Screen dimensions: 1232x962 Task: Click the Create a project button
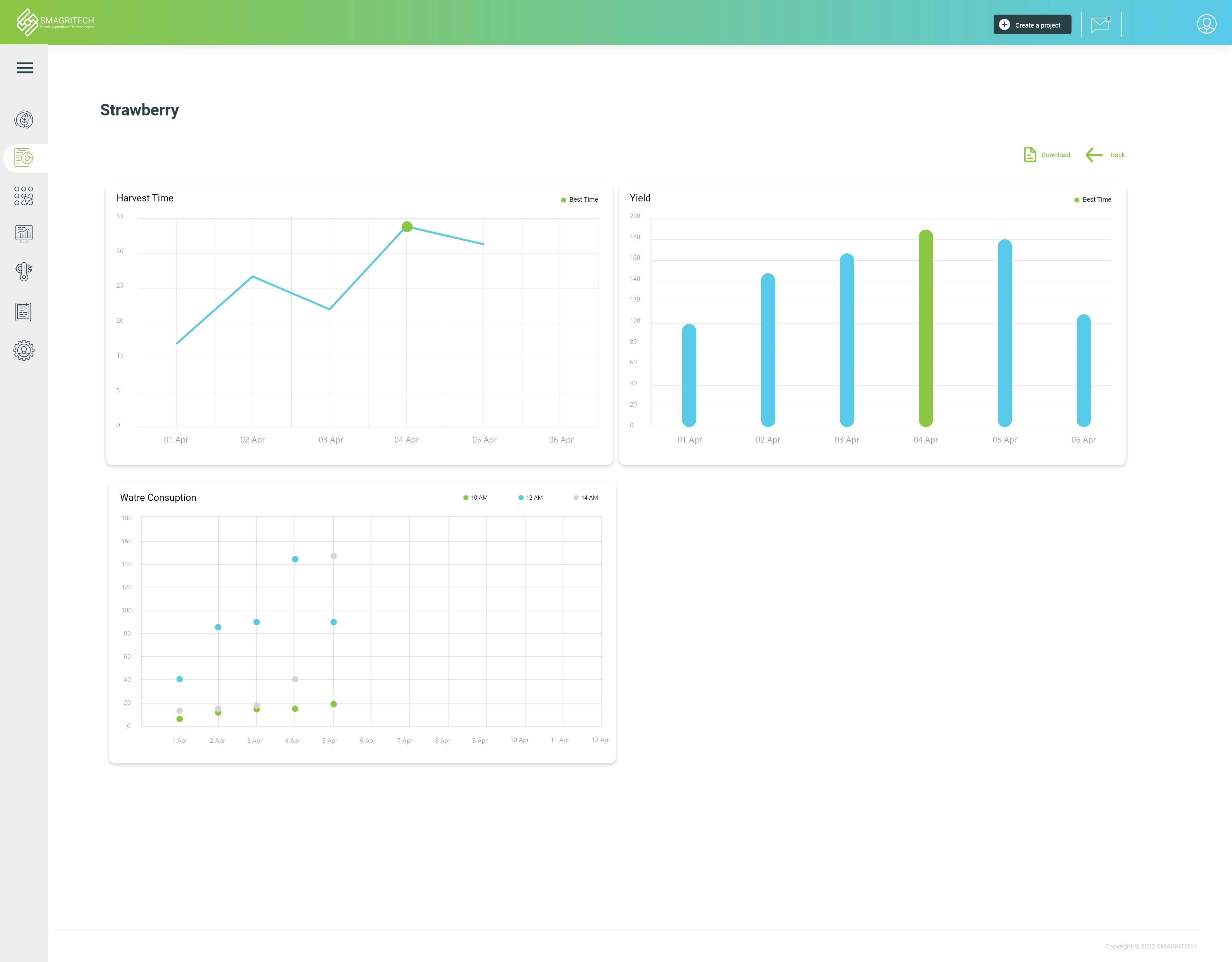1032,25
